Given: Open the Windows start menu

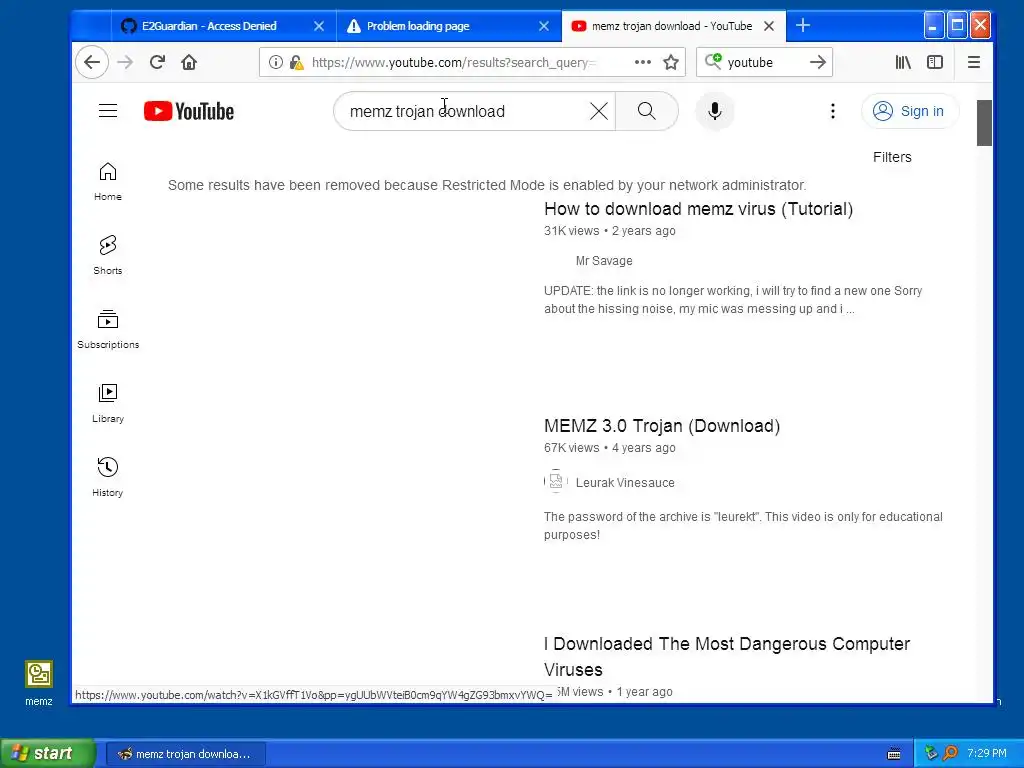Looking at the screenshot, I should (47, 753).
